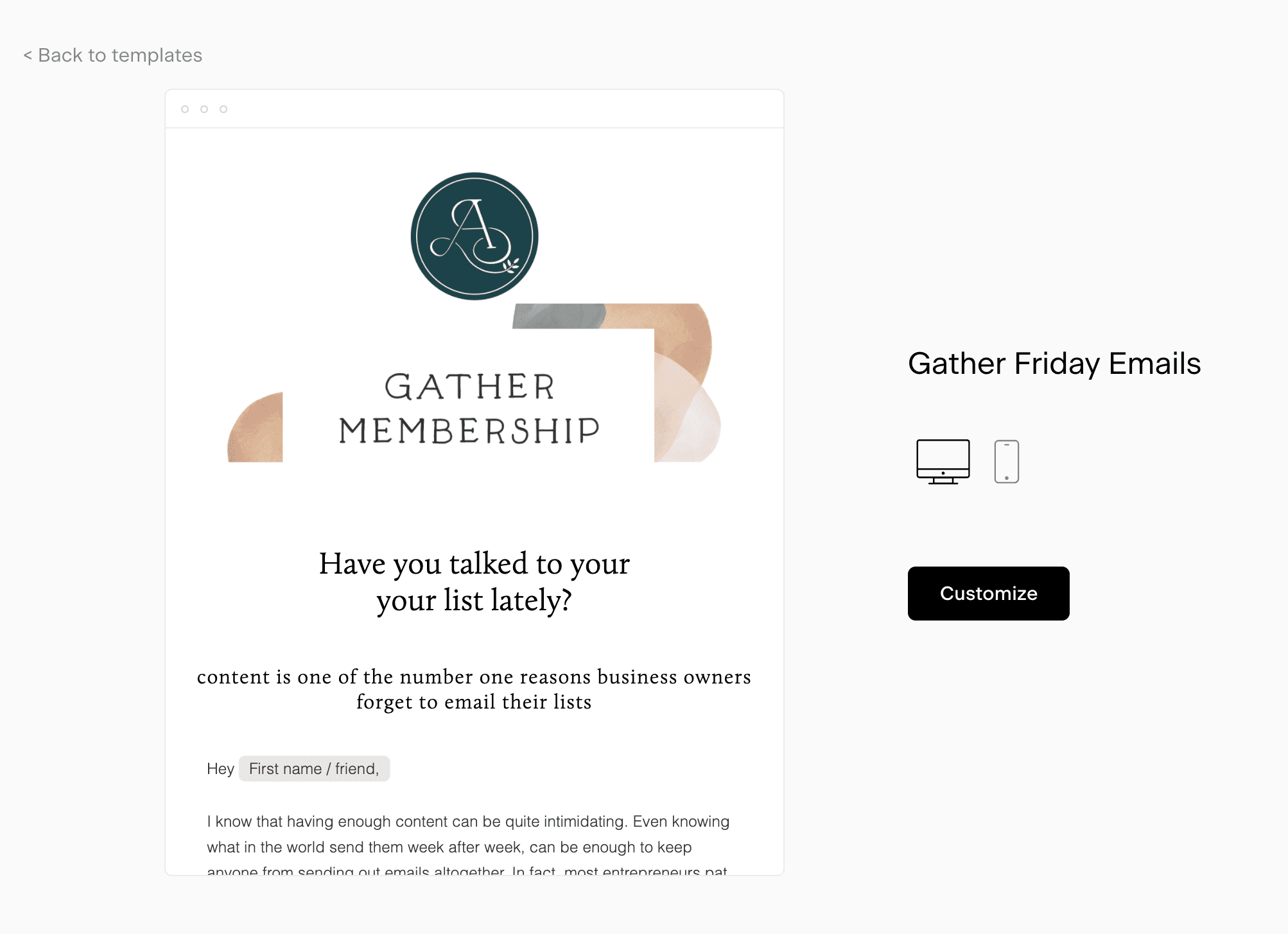Click the Customize button

click(988, 593)
